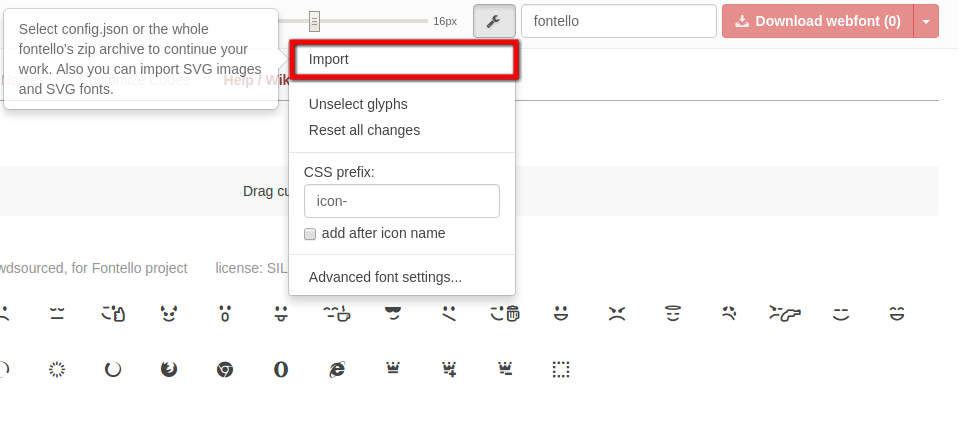This screenshot has height=421, width=966.
Task: Select the laughing closed-eyes emoticon glyph
Action: 897,314
